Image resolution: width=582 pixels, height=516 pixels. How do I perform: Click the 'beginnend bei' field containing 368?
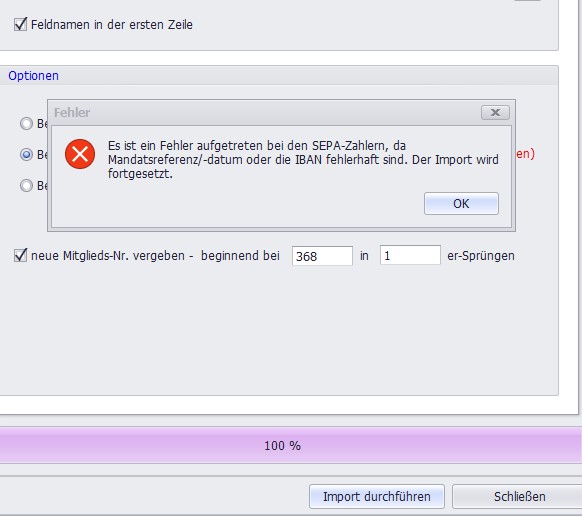(x=322, y=256)
